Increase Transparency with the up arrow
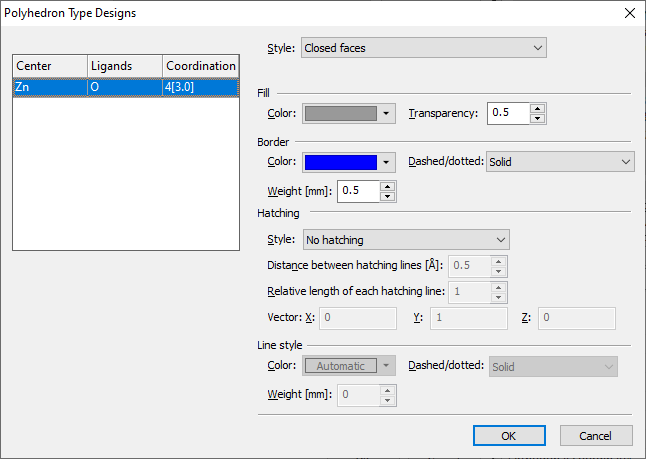Viewport: 646px width, 459px height. pos(538,108)
